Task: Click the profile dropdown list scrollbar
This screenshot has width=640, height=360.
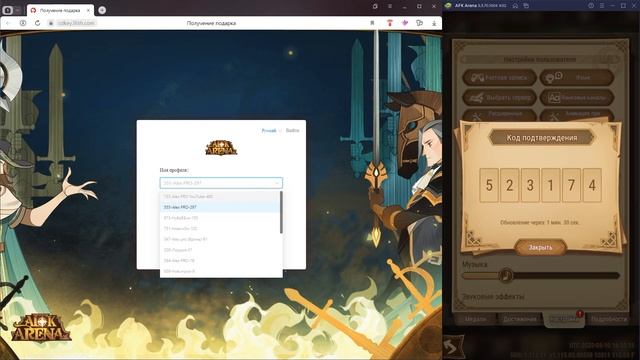Action: (281, 212)
